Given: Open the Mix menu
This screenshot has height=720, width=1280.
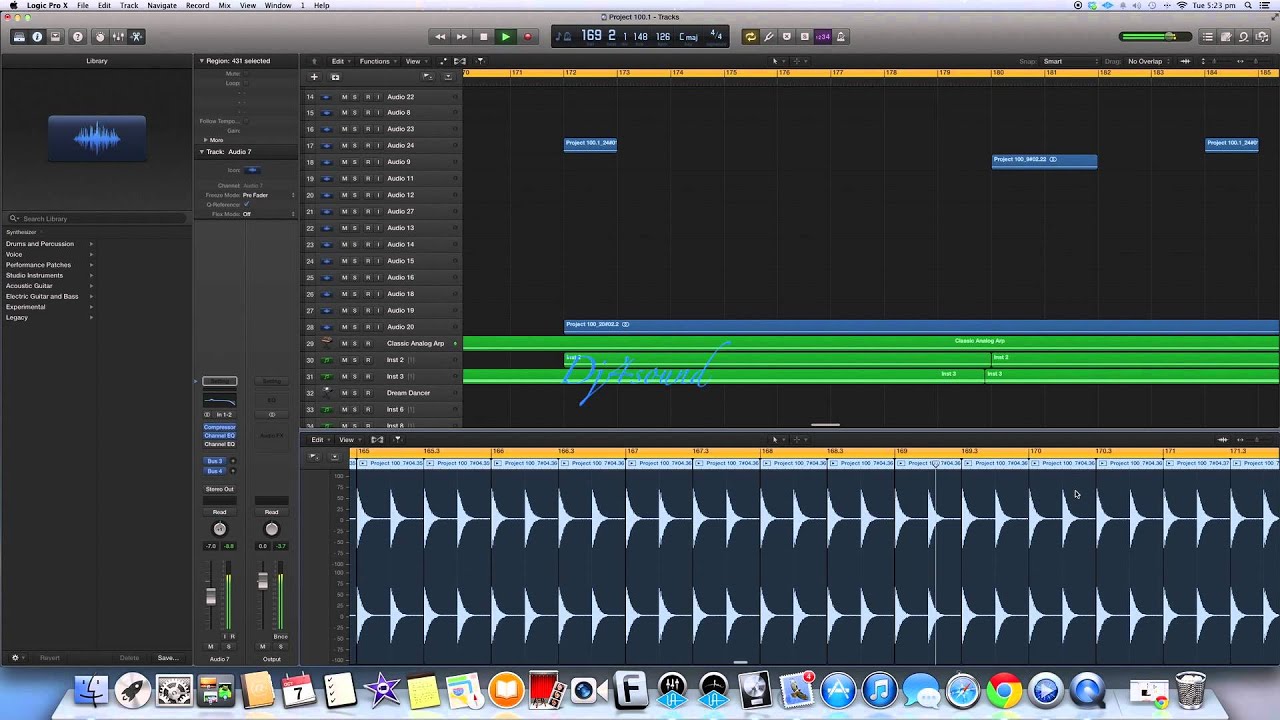Looking at the screenshot, I should (x=224, y=5).
